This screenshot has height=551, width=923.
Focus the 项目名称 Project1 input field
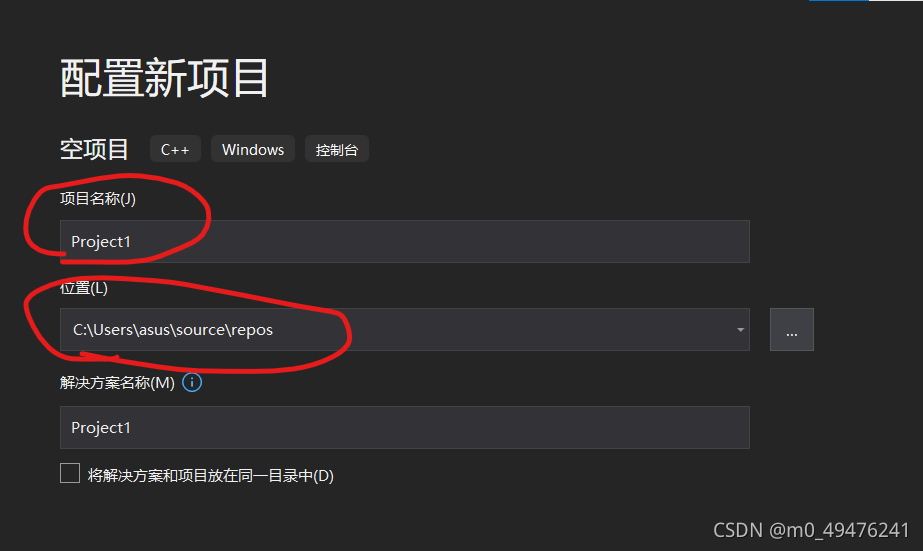[x=404, y=241]
